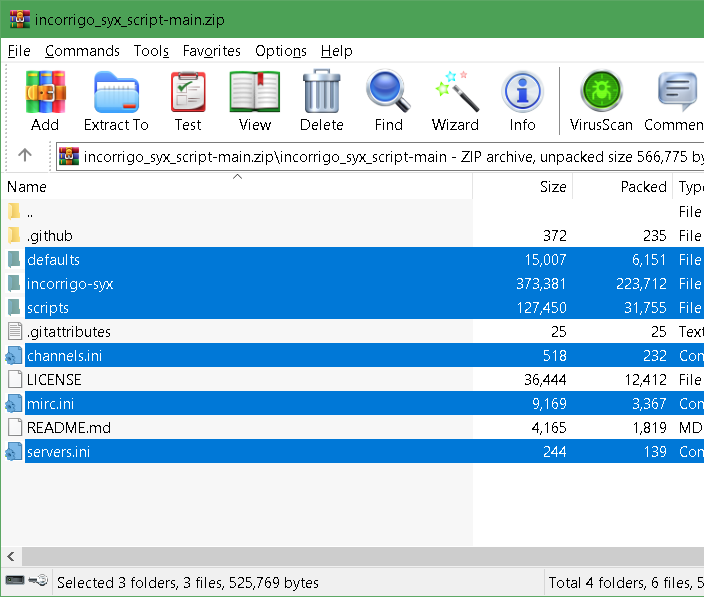The height and width of the screenshot is (597, 704).
Task: Open the Commands menu
Action: tap(82, 51)
